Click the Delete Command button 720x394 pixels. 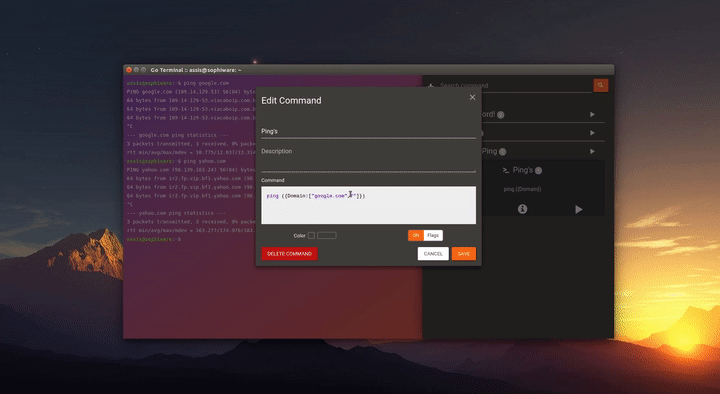(289, 253)
